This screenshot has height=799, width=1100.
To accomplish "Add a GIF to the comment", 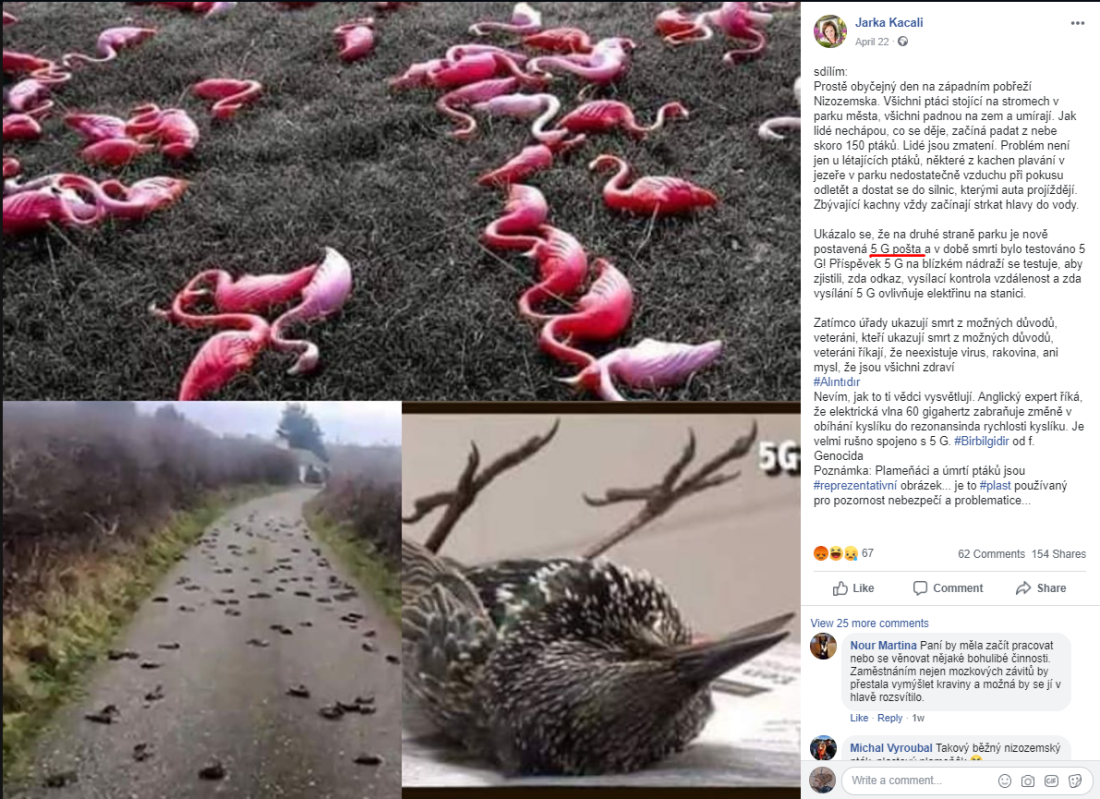I will pos(1051,781).
